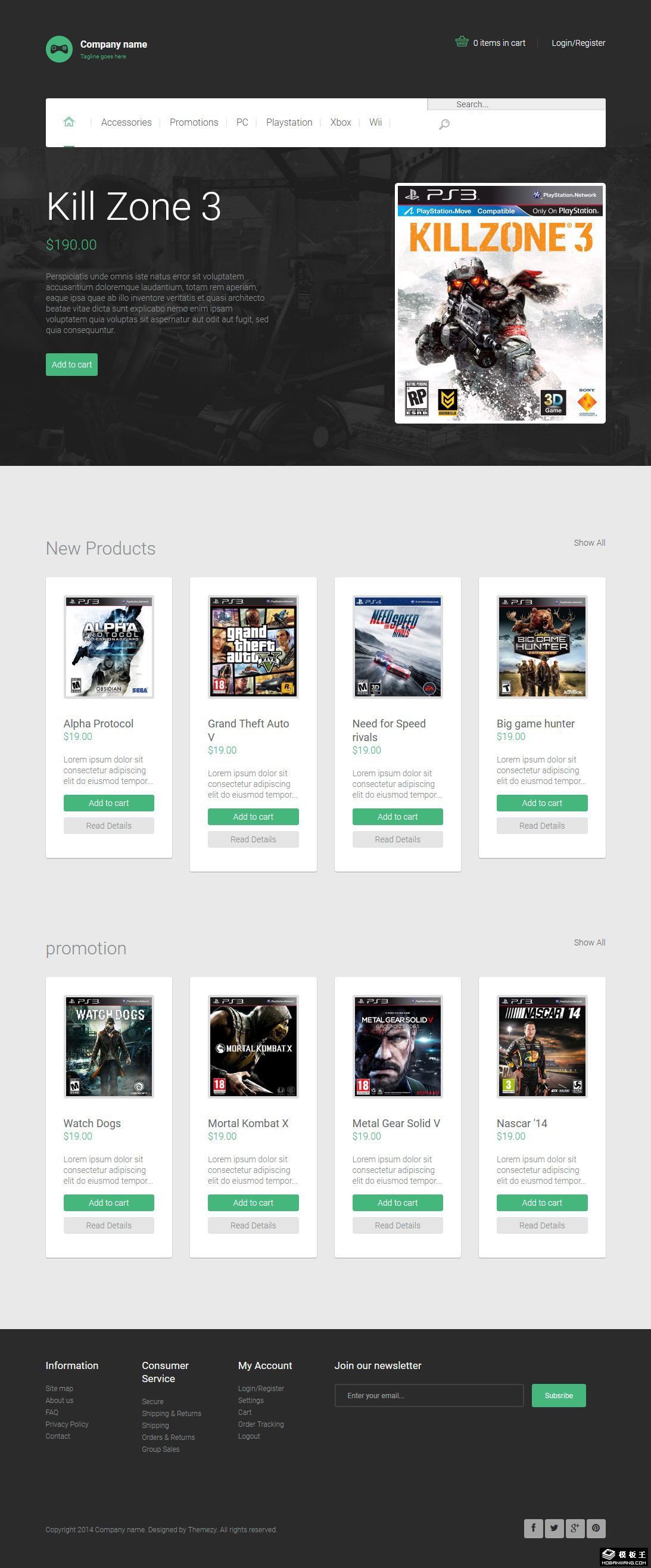The width and height of the screenshot is (651, 1568).
Task: Read details of Alpha Protocol
Action: tap(109, 825)
